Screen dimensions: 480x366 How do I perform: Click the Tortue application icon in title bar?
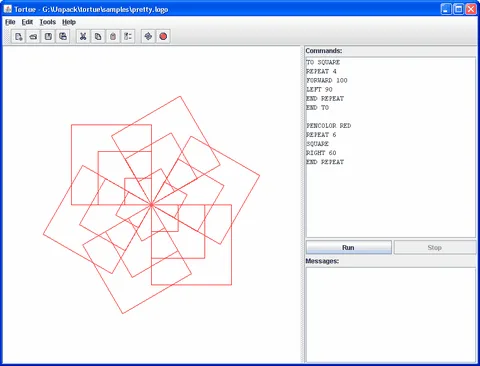(8, 9)
